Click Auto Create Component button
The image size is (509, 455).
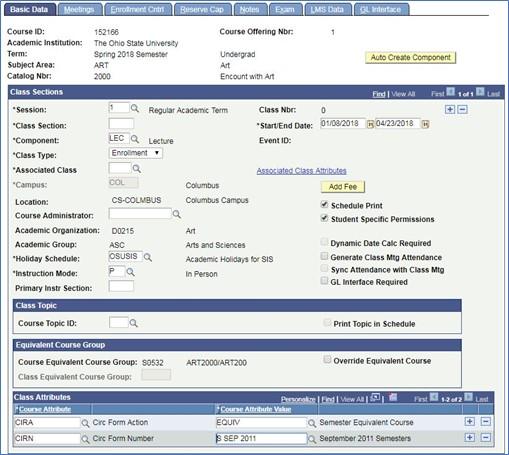(x=411, y=57)
